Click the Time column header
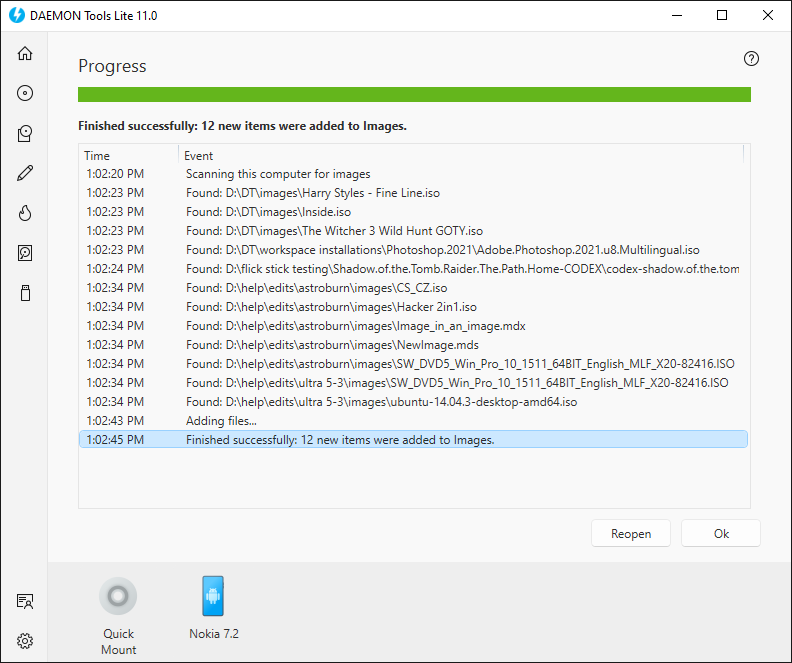 pos(129,156)
